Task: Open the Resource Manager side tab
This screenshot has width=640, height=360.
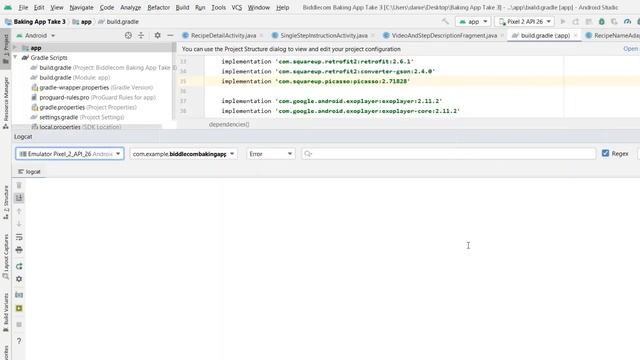Action: (6, 102)
